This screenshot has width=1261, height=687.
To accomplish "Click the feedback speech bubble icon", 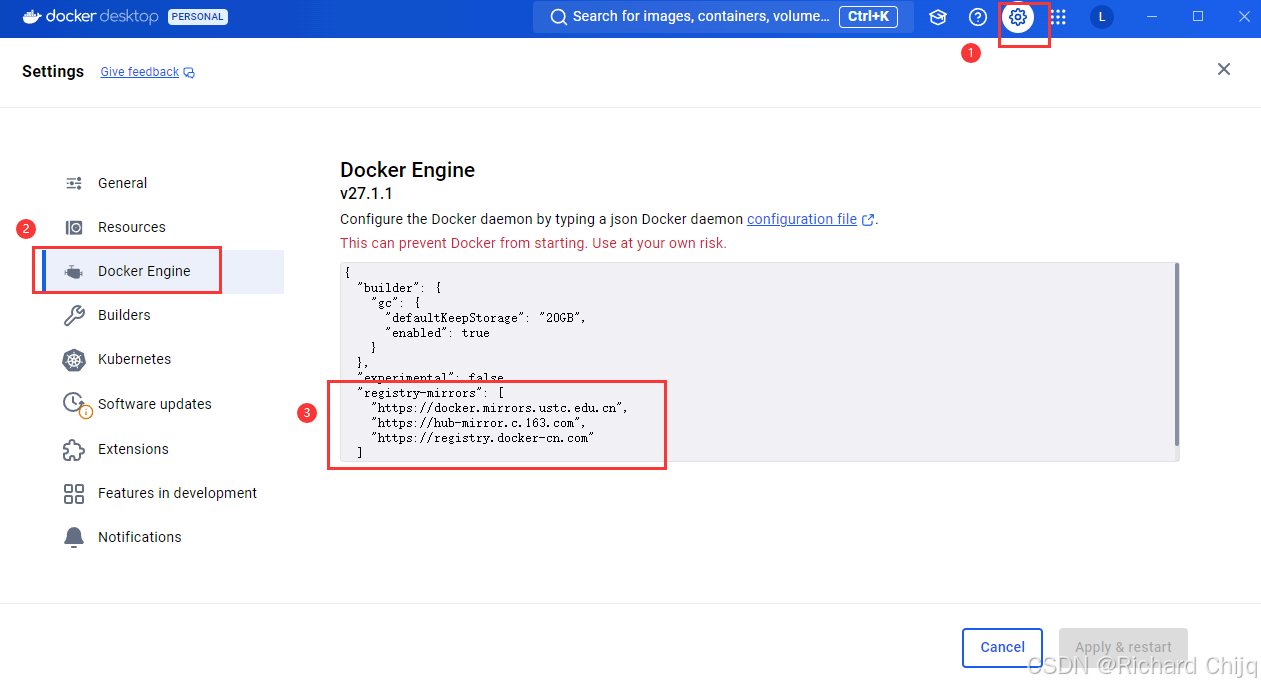I will coord(189,73).
